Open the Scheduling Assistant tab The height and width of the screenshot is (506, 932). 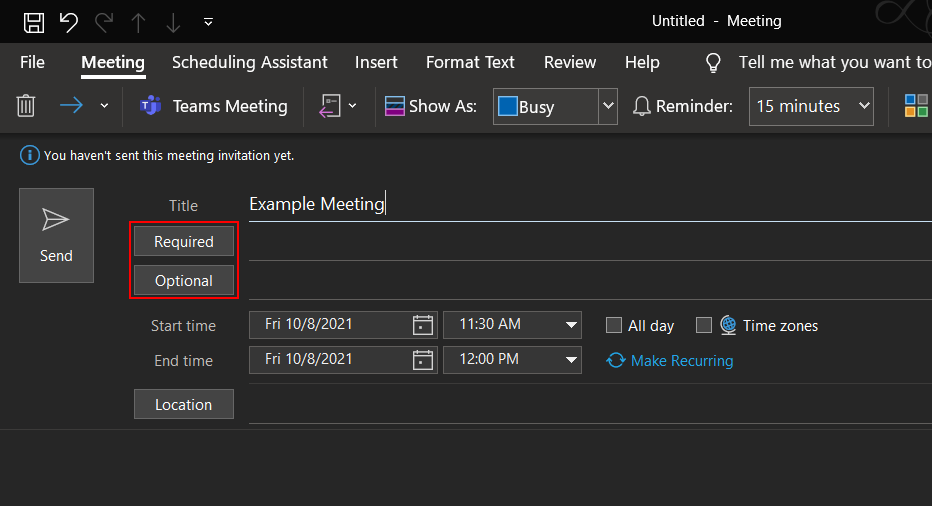250,62
